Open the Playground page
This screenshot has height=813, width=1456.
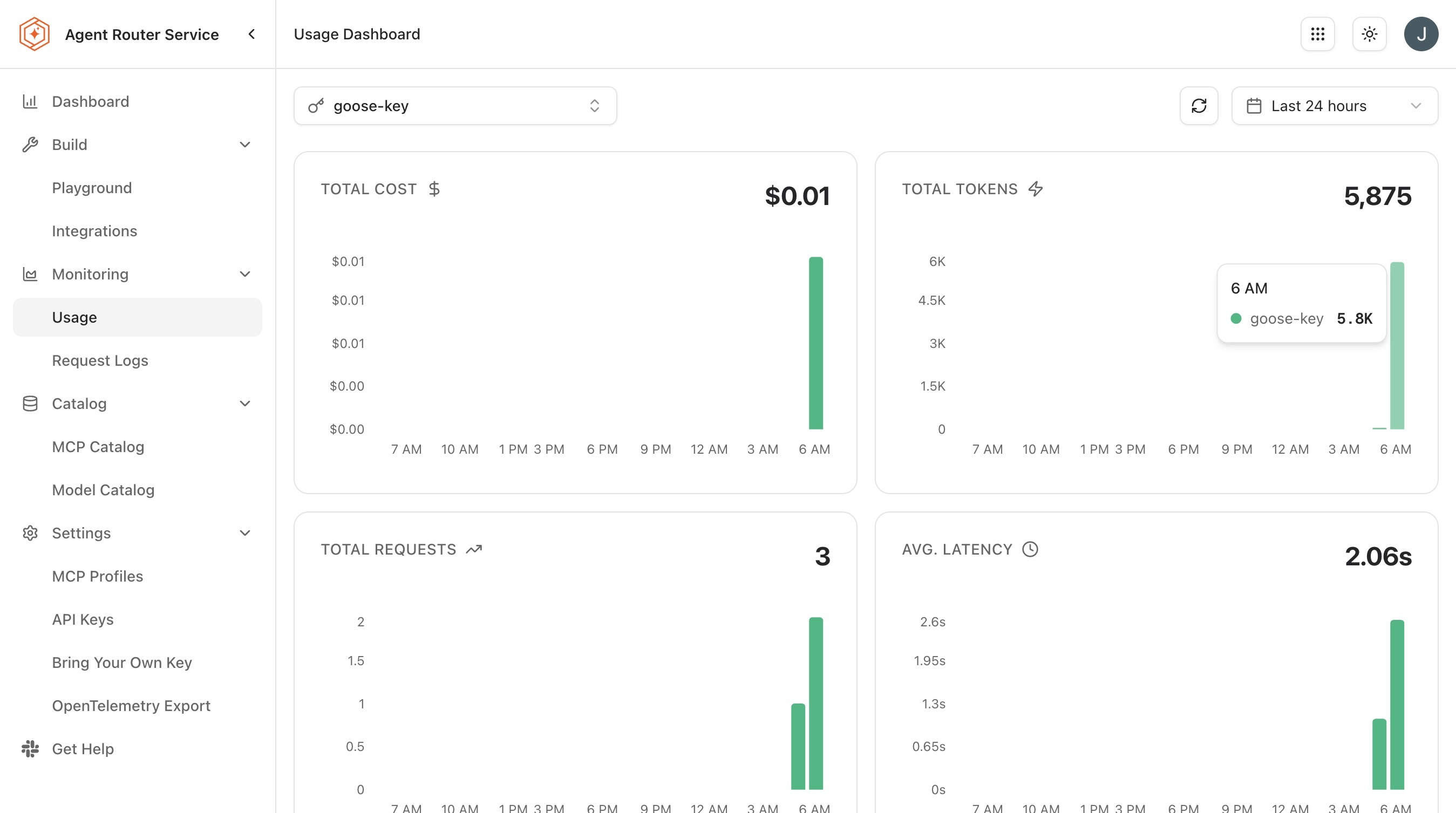[138, 188]
